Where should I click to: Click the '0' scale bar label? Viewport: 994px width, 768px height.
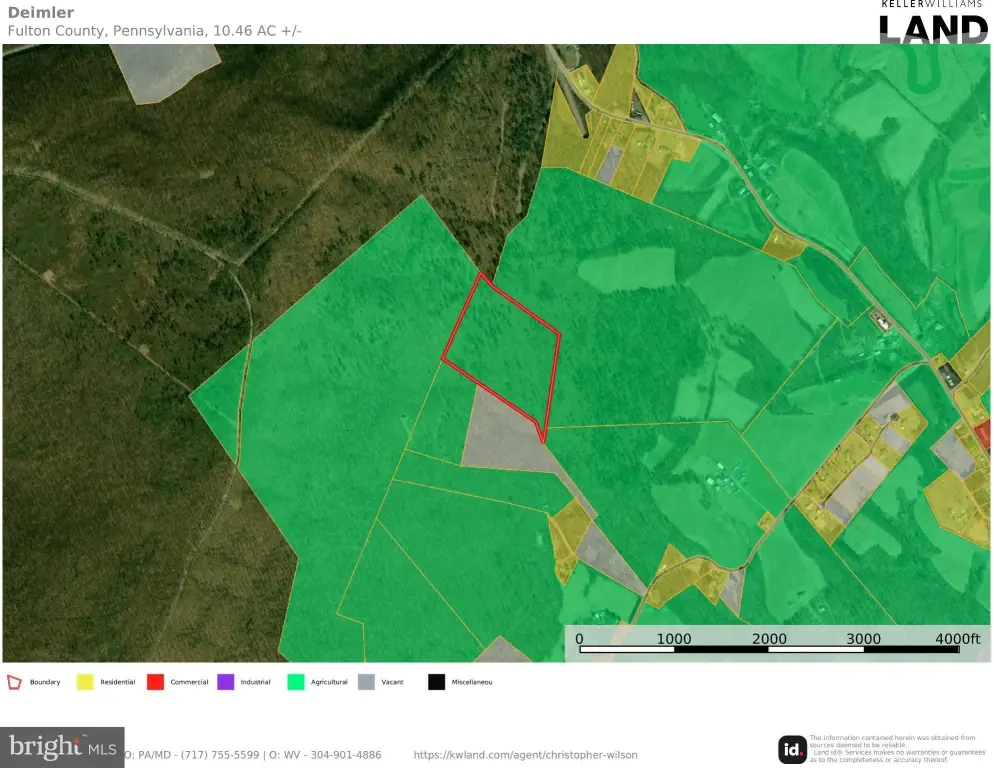[x=579, y=639]
